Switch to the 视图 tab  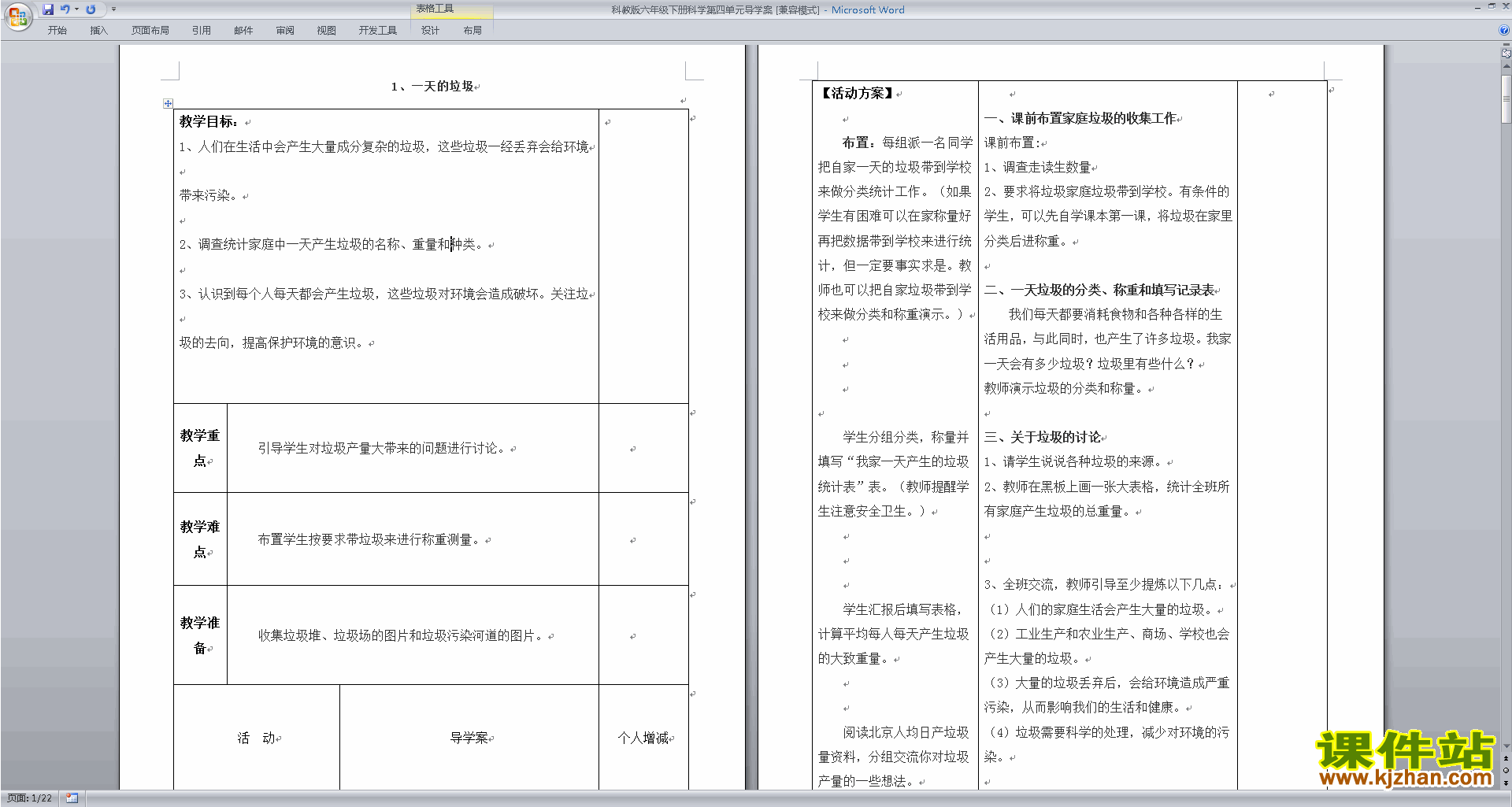click(x=327, y=31)
